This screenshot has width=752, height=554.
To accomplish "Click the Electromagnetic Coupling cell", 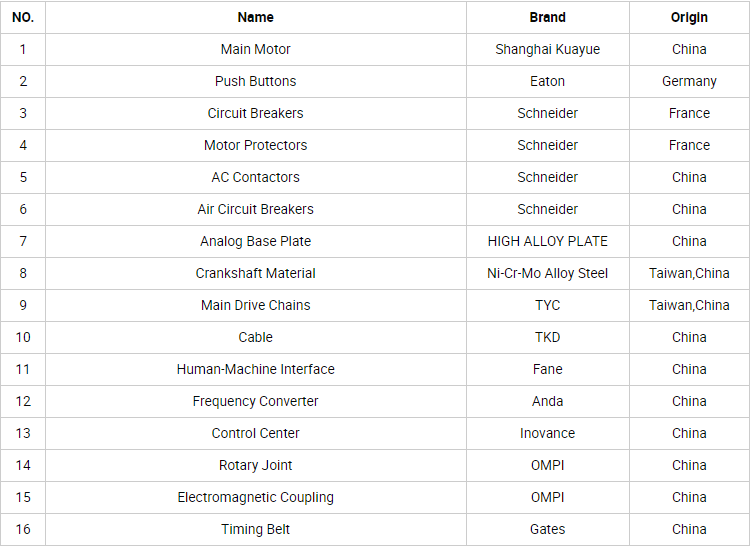I will tap(256, 497).
